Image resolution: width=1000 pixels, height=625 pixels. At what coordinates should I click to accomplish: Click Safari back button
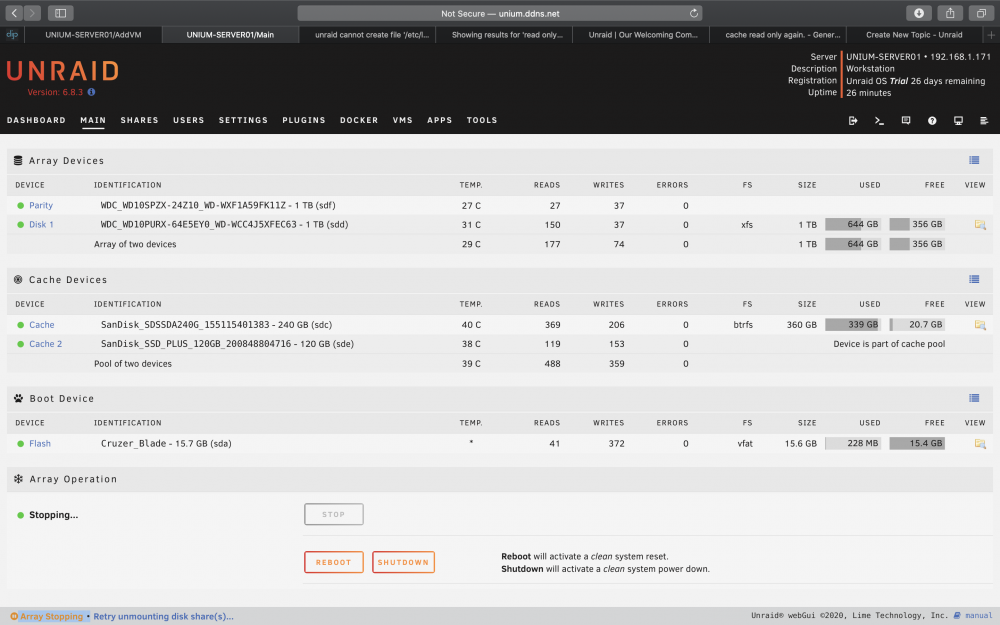point(14,13)
